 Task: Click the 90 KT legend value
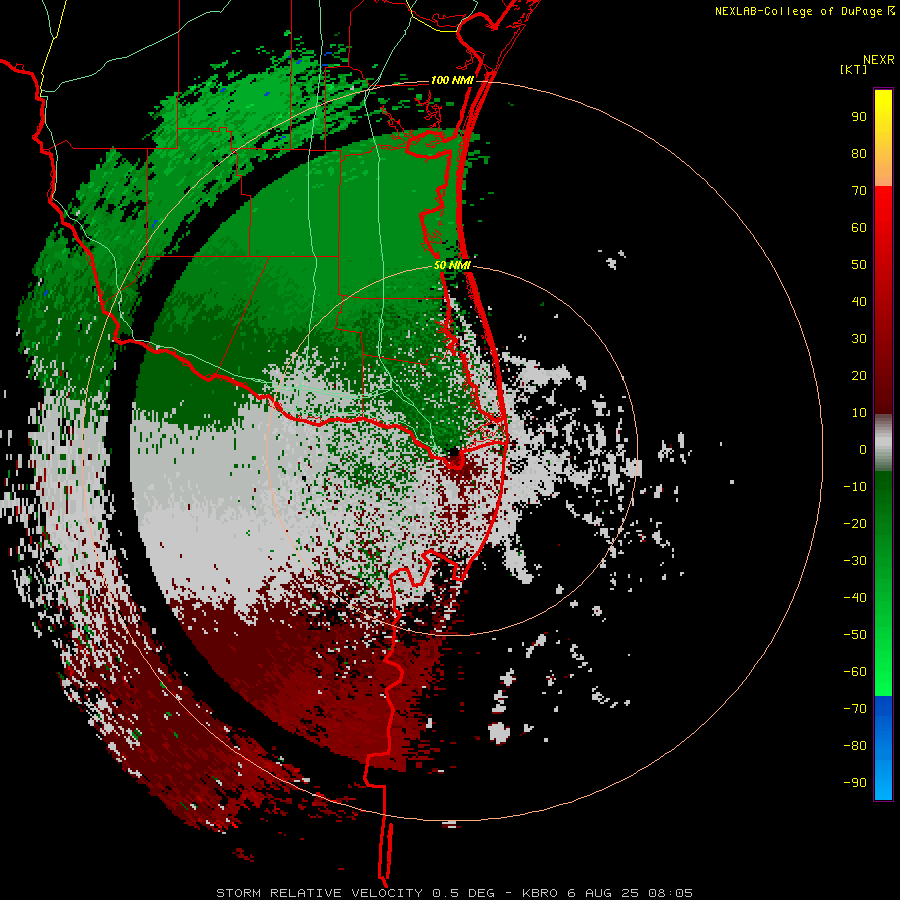[x=859, y=117]
